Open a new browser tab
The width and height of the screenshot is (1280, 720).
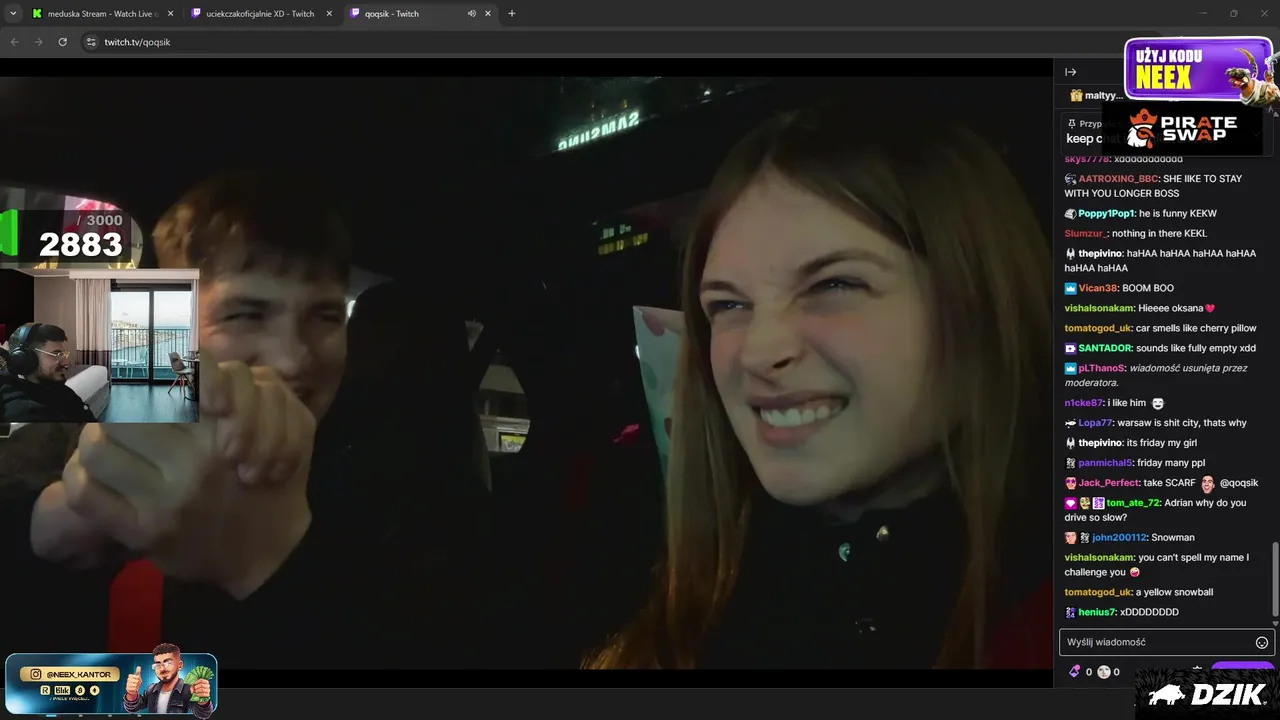[x=512, y=14]
